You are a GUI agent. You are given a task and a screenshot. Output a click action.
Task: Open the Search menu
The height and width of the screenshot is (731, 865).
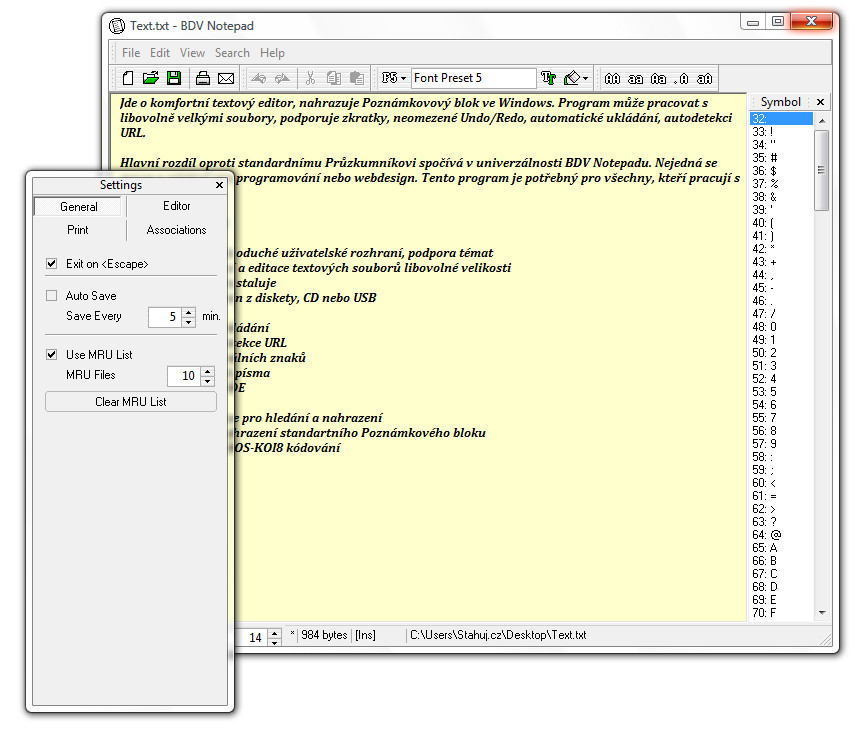[232, 53]
